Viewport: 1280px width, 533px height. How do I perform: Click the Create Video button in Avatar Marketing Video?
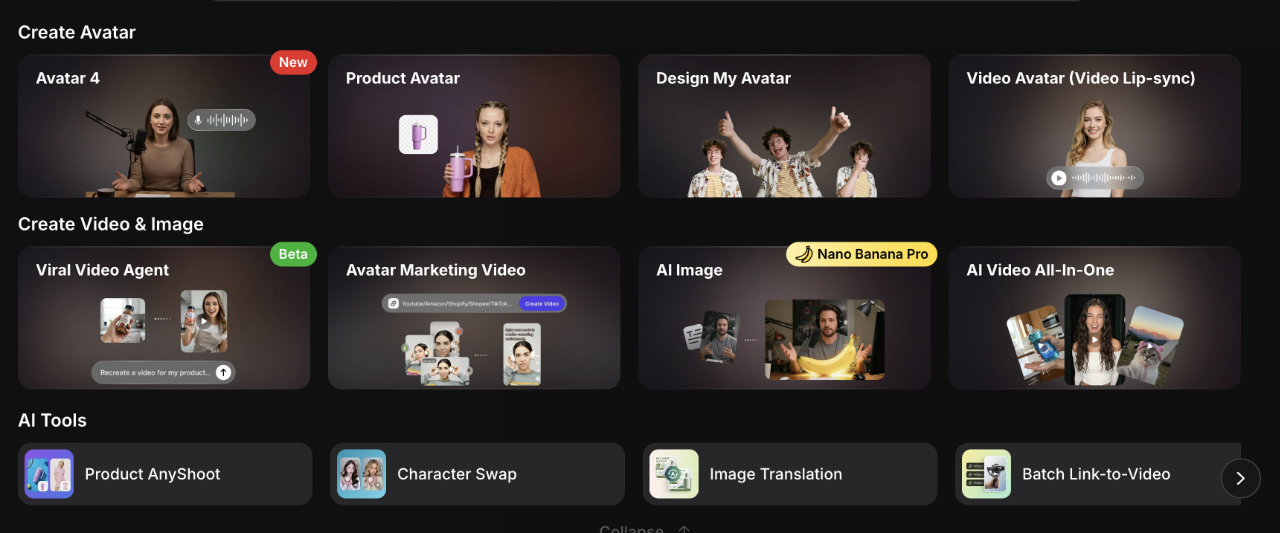[x=541, y=303]
